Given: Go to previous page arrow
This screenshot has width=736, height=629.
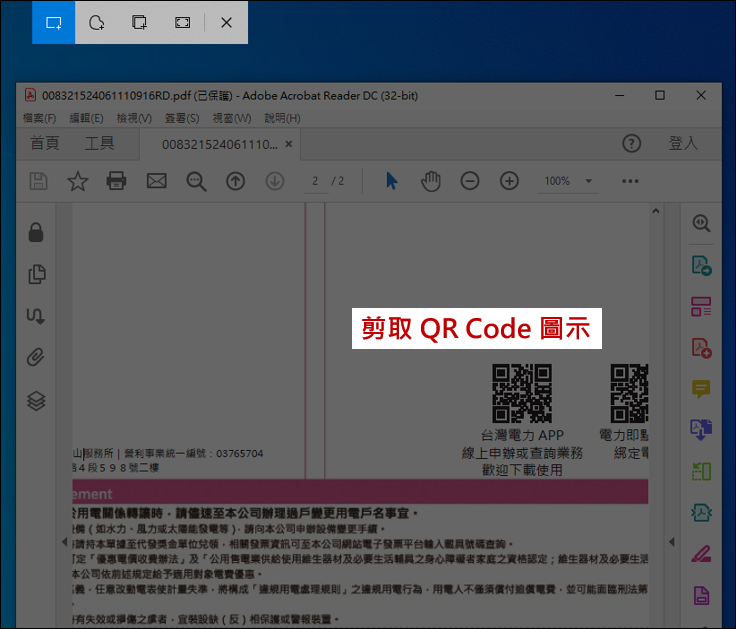Looking at the screenshot, I should [236, 181].
